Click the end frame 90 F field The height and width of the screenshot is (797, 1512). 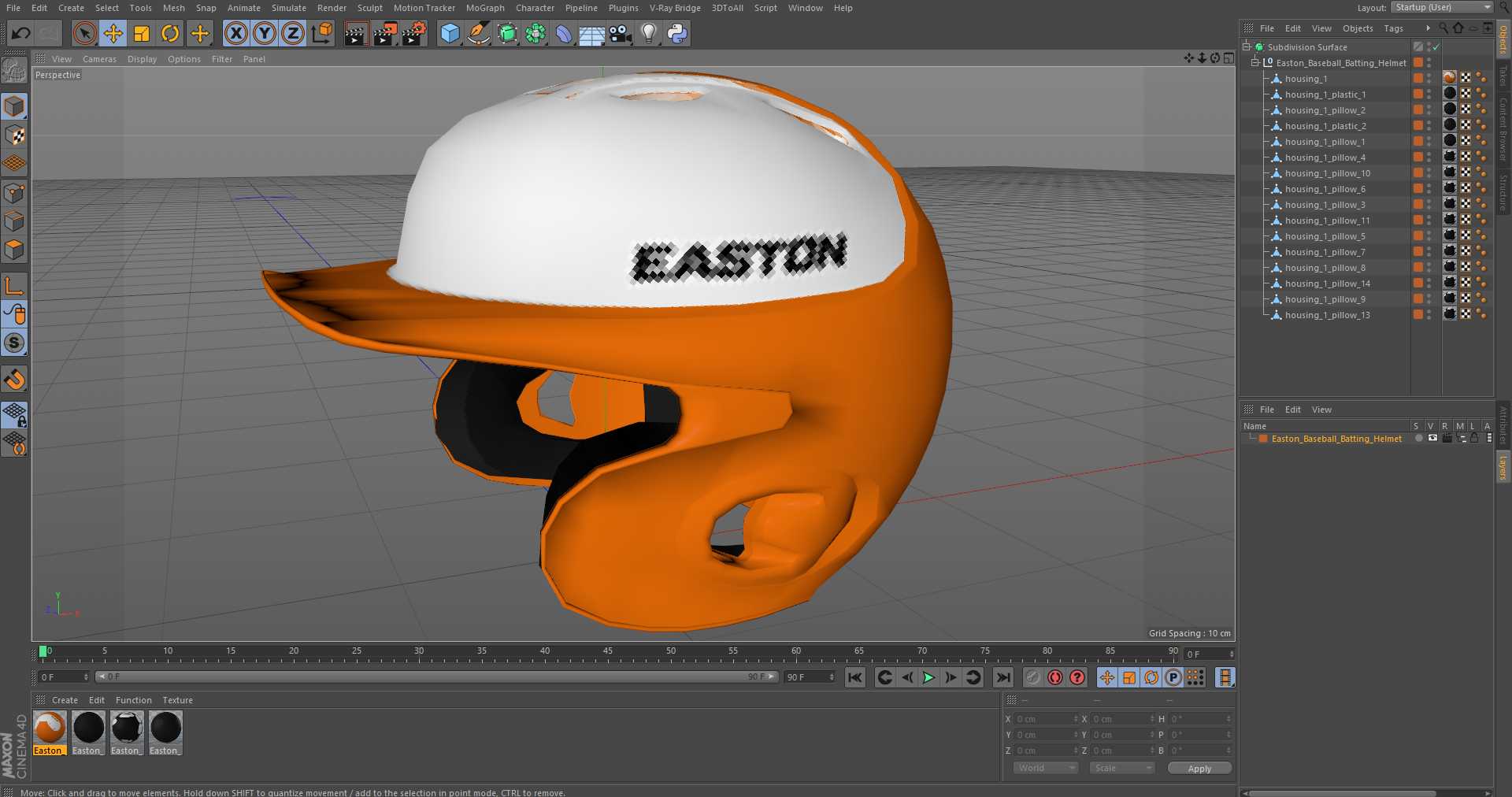click(810, 677)
